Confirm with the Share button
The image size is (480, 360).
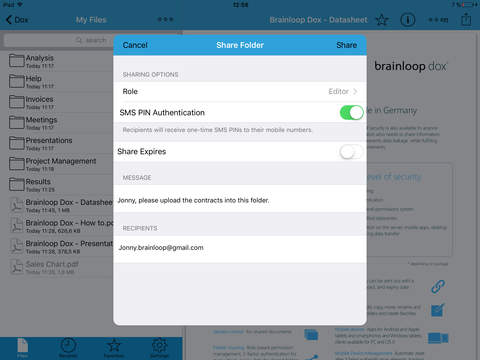347,45
